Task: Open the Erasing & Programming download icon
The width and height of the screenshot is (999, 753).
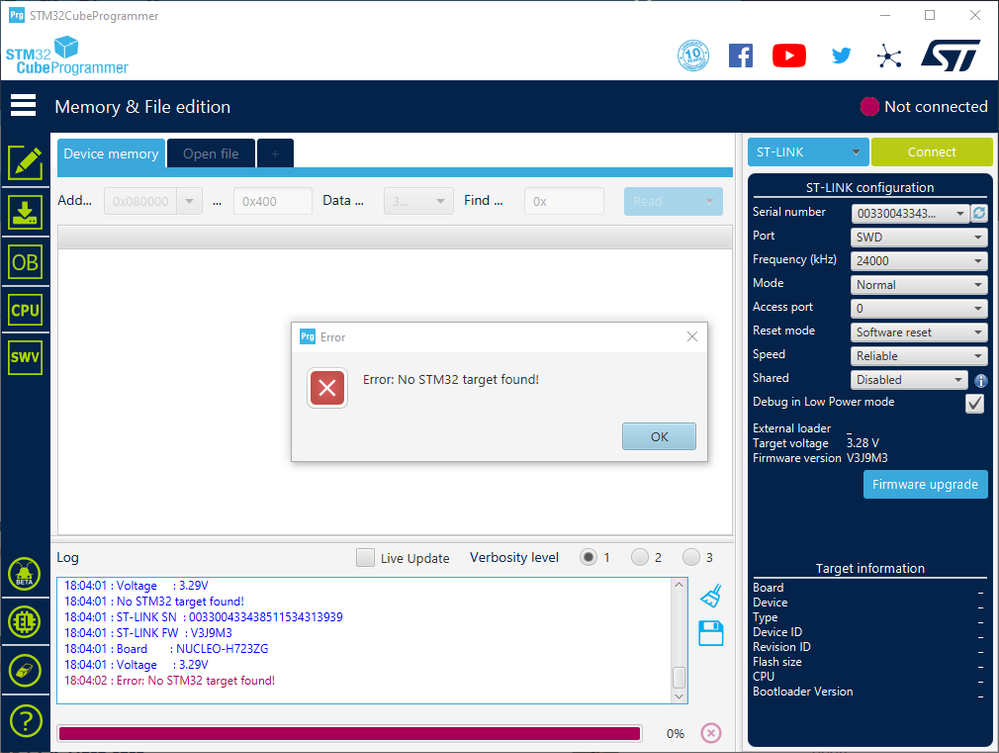Action: 25,212
